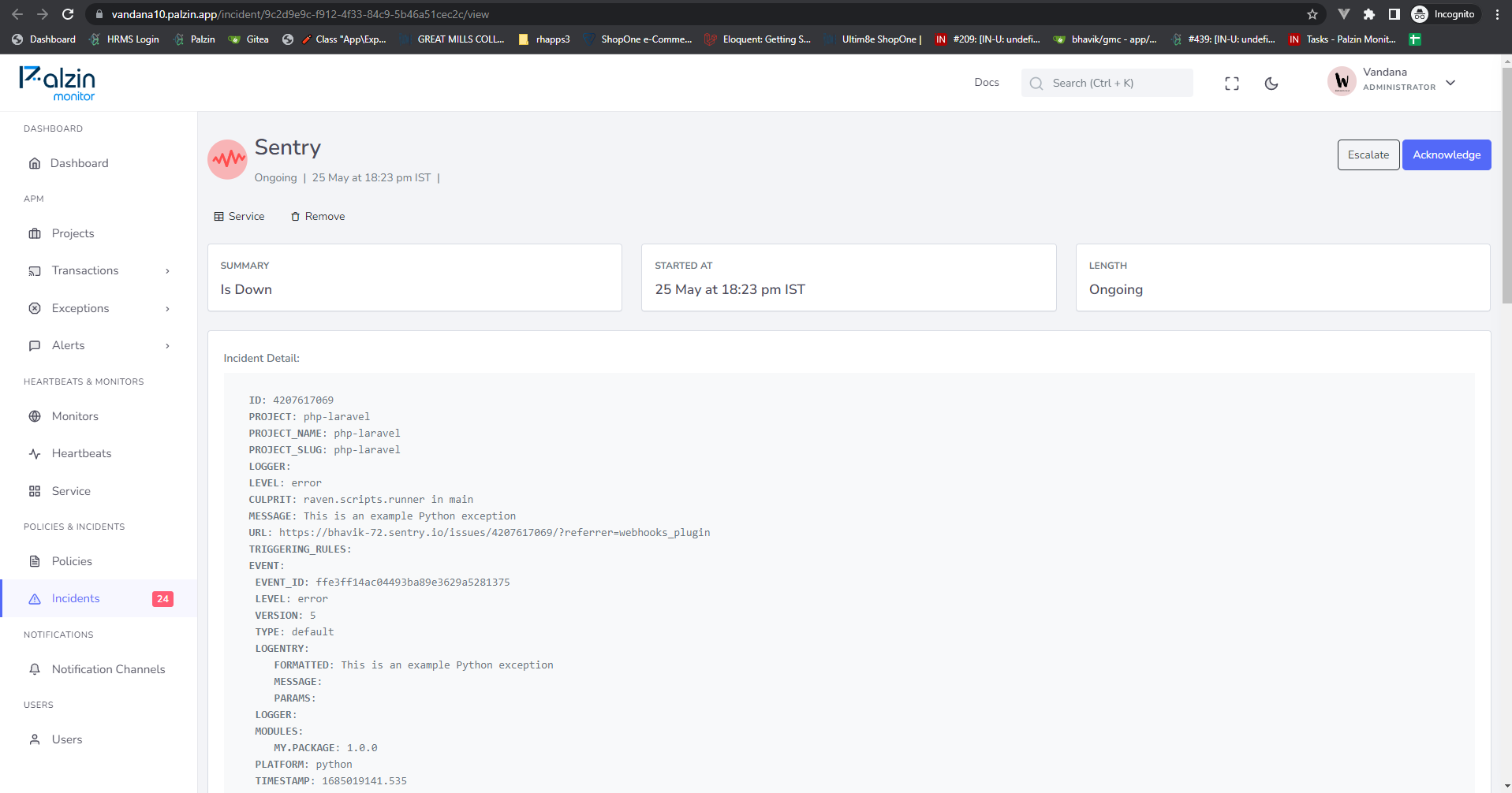The image size is (1512, 793).
Task: Focus the Search (Ctrl + K) field
Action: tap(1107, 83)
